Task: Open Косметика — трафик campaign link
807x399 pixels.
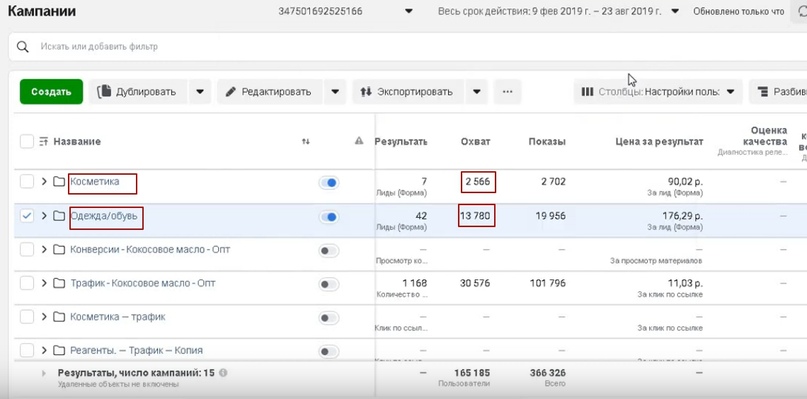Action: 118,317
